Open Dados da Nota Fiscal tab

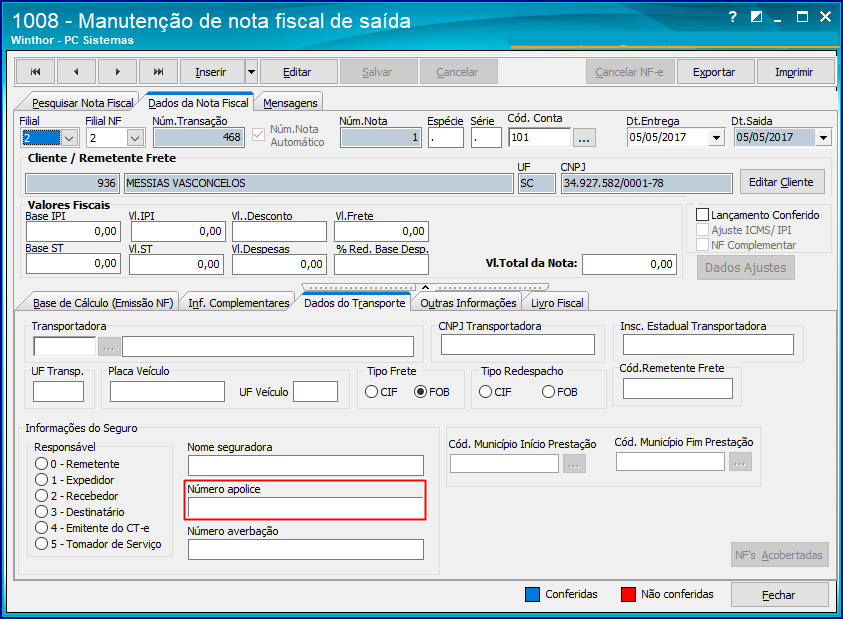pyautogui.click(x=198, y=103)
